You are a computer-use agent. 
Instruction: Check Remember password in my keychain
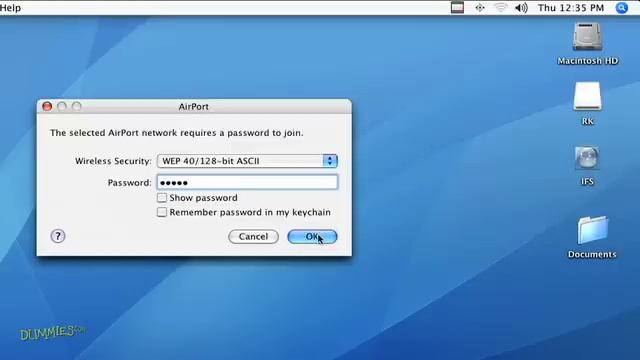(162, 212)
